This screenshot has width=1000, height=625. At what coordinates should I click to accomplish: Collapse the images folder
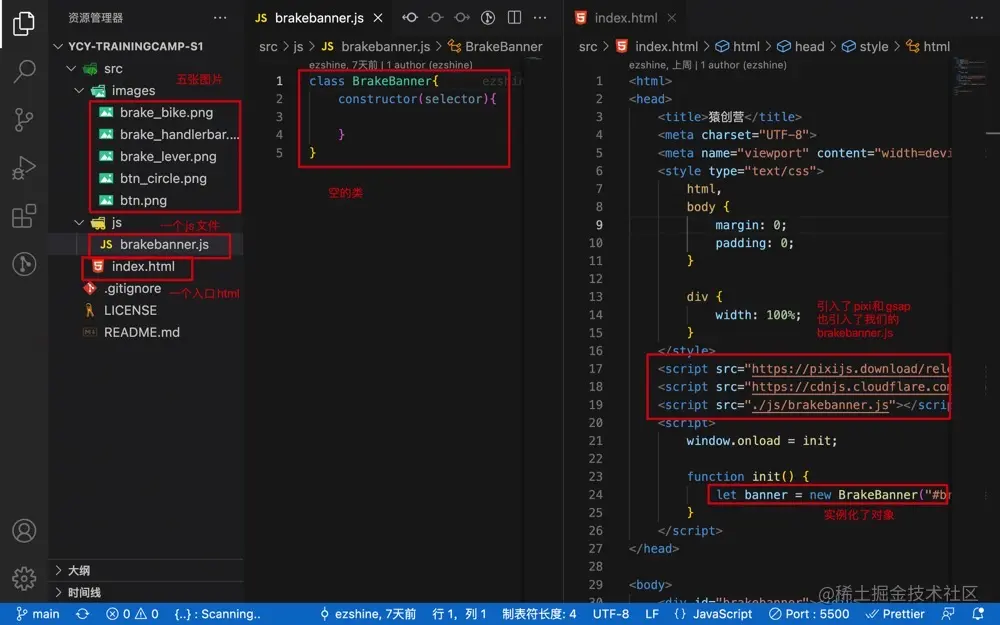(79, 91)
